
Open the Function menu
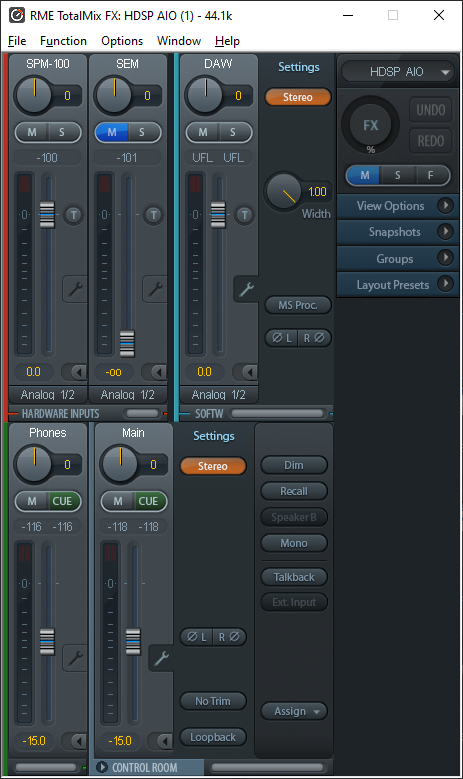tap(63, 41)
